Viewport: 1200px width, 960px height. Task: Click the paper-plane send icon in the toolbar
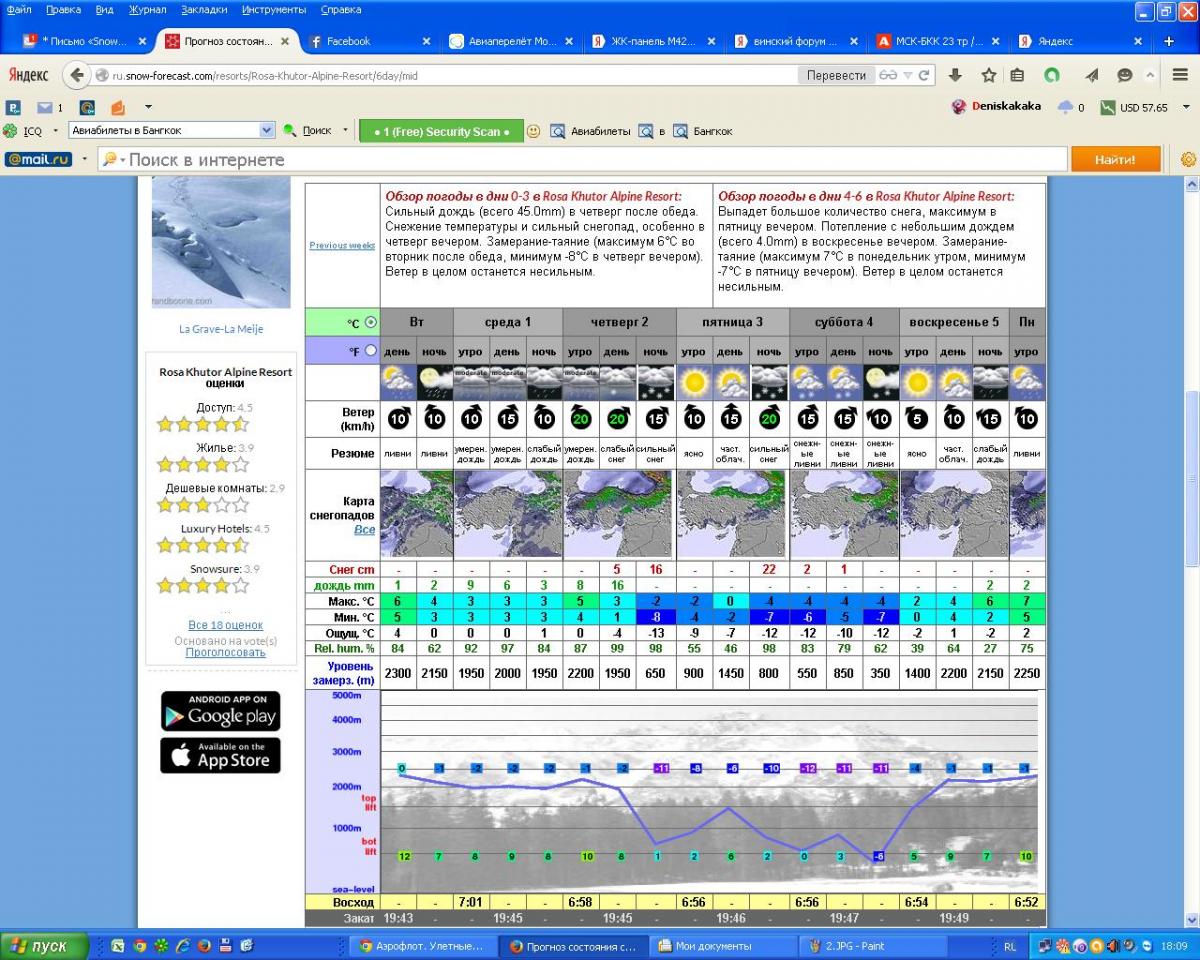pyautogui.click(x=1092, y=75)
